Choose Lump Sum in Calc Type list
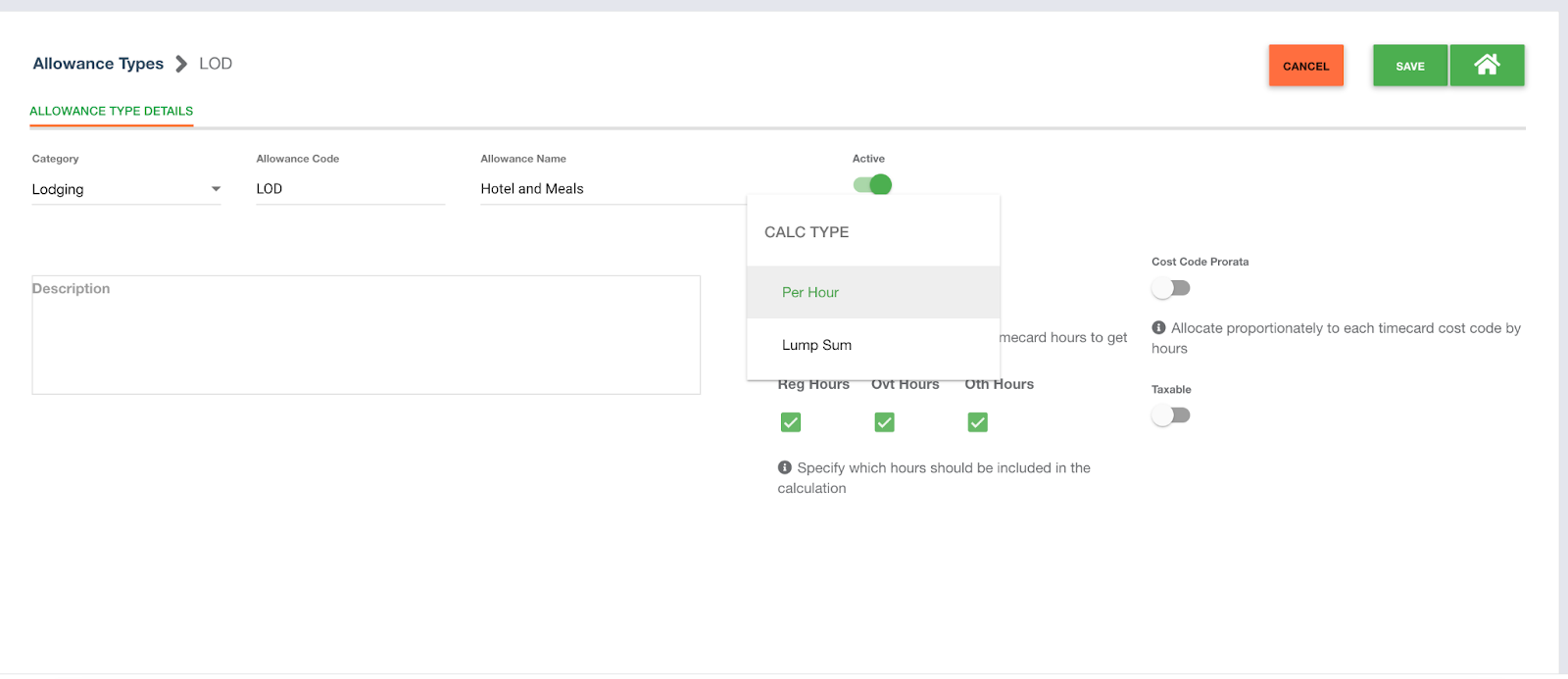This screenshot has width=1568, height=679. [873, 345]
